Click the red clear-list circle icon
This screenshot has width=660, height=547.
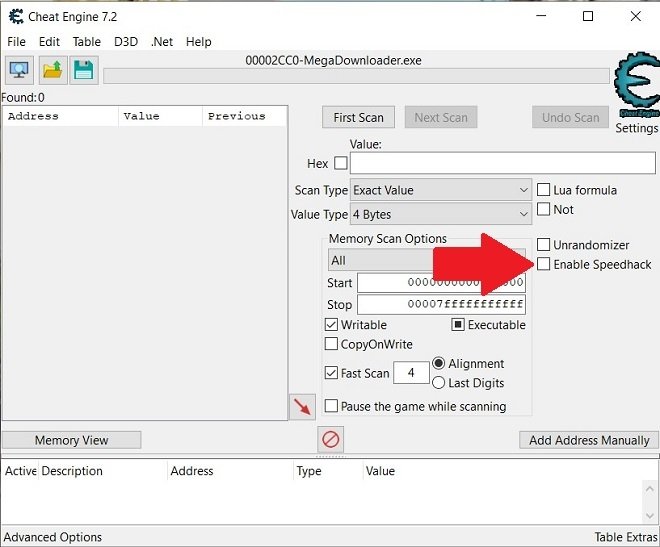[x=330, y=440]
